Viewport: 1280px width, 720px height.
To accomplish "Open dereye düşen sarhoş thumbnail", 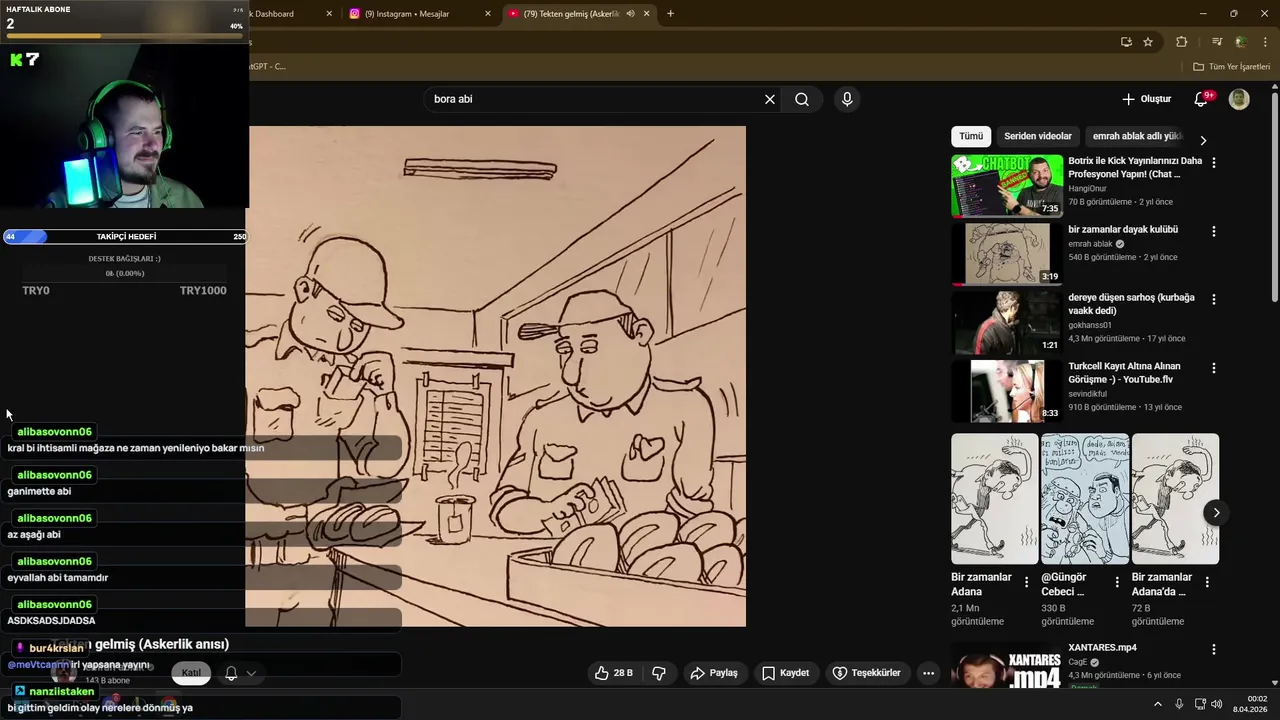I will click(x=1007, y=323).
